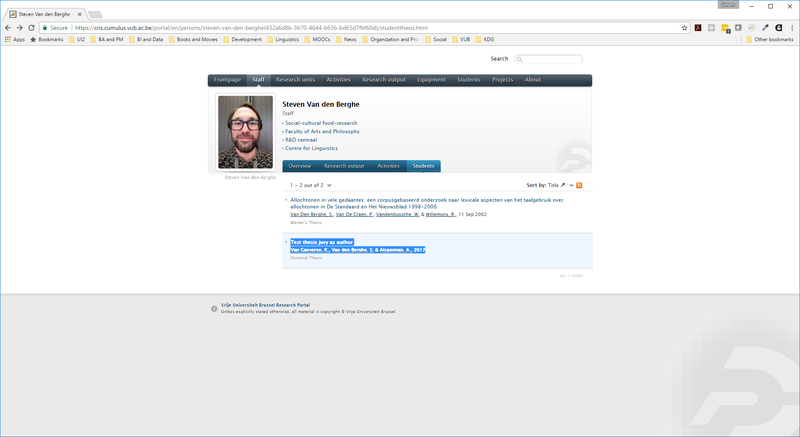Open the News bookmarks folder
The image size is (800, 437).
click(346, 39)
